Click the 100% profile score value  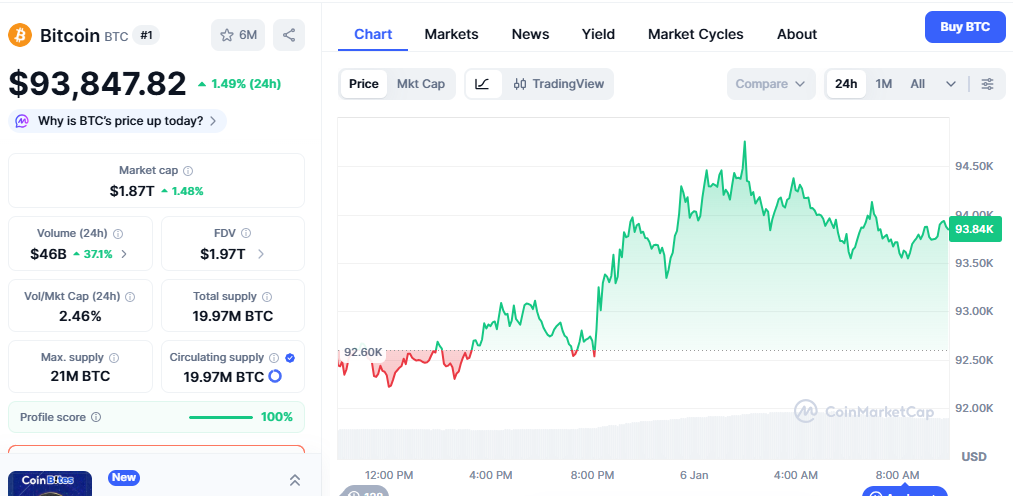click(277, 417)
